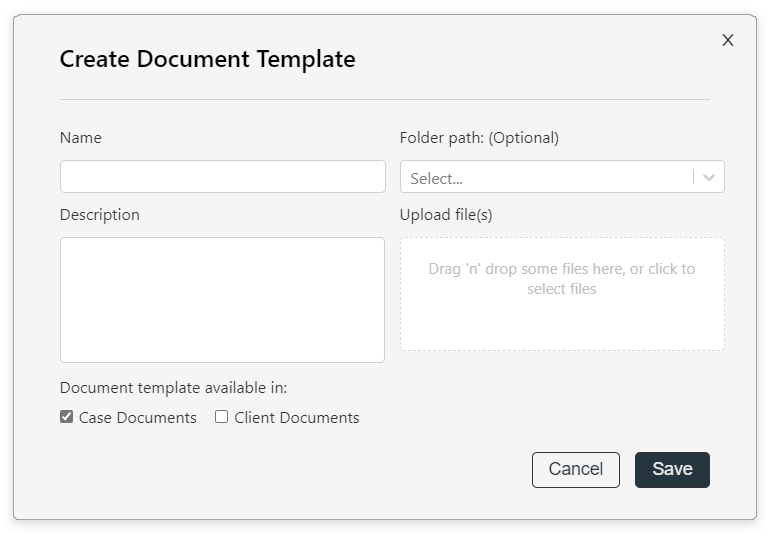The width and height of the screenshot is (768, 534).
Task: Click the Document template available in text
Action: [173, 388]
